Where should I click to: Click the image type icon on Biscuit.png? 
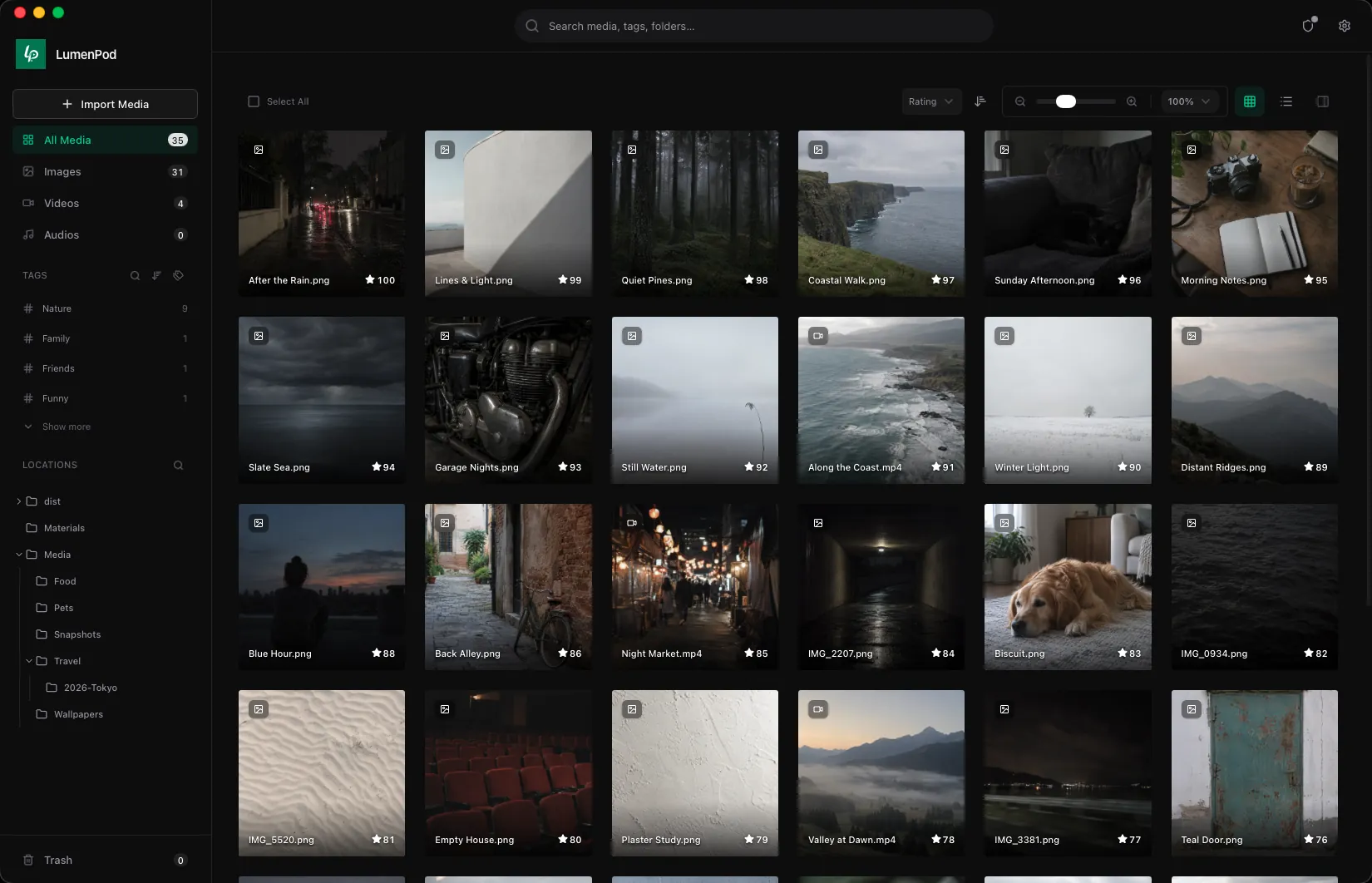tap(1004, 523)
